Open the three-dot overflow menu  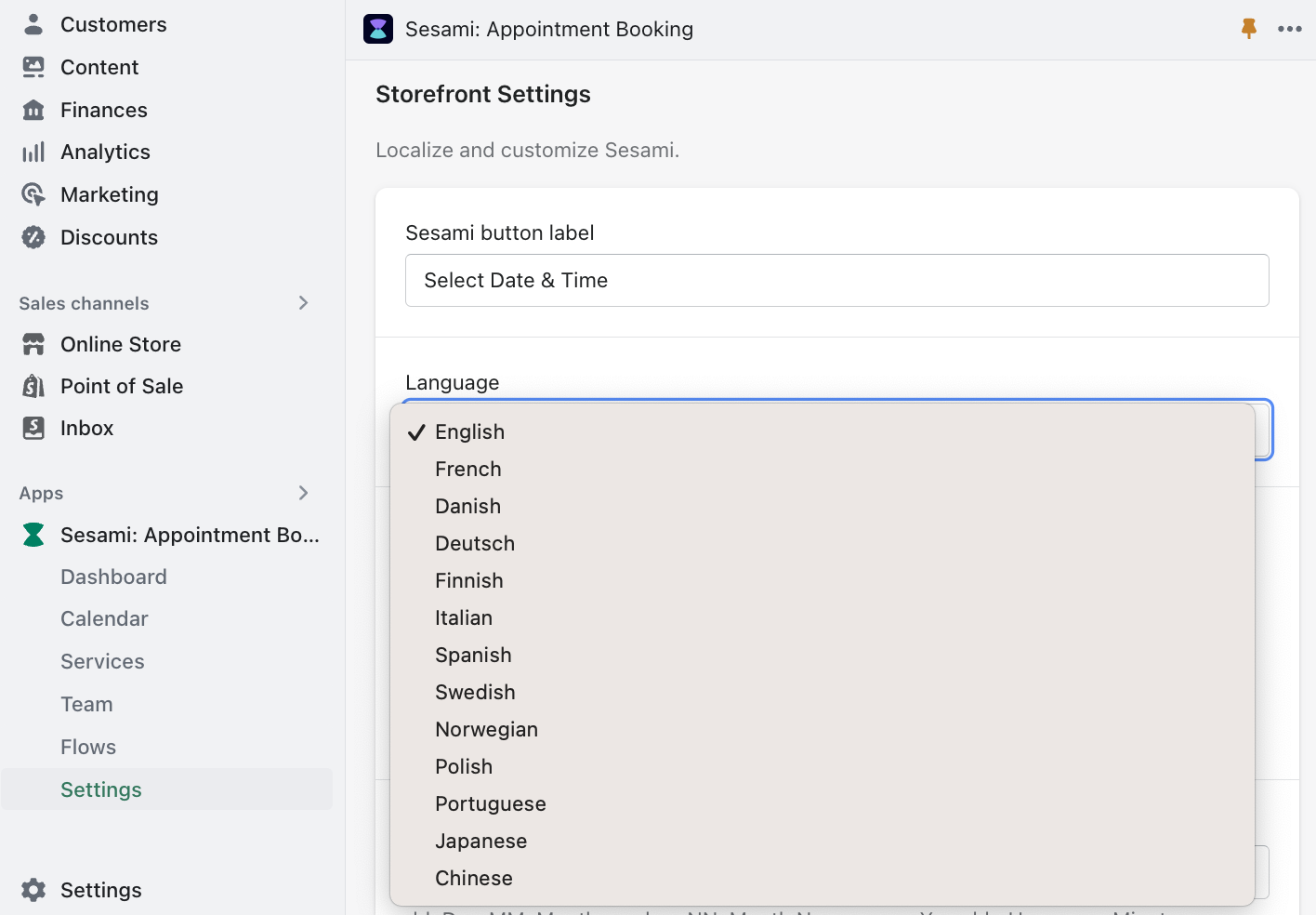coord(1290,29)
